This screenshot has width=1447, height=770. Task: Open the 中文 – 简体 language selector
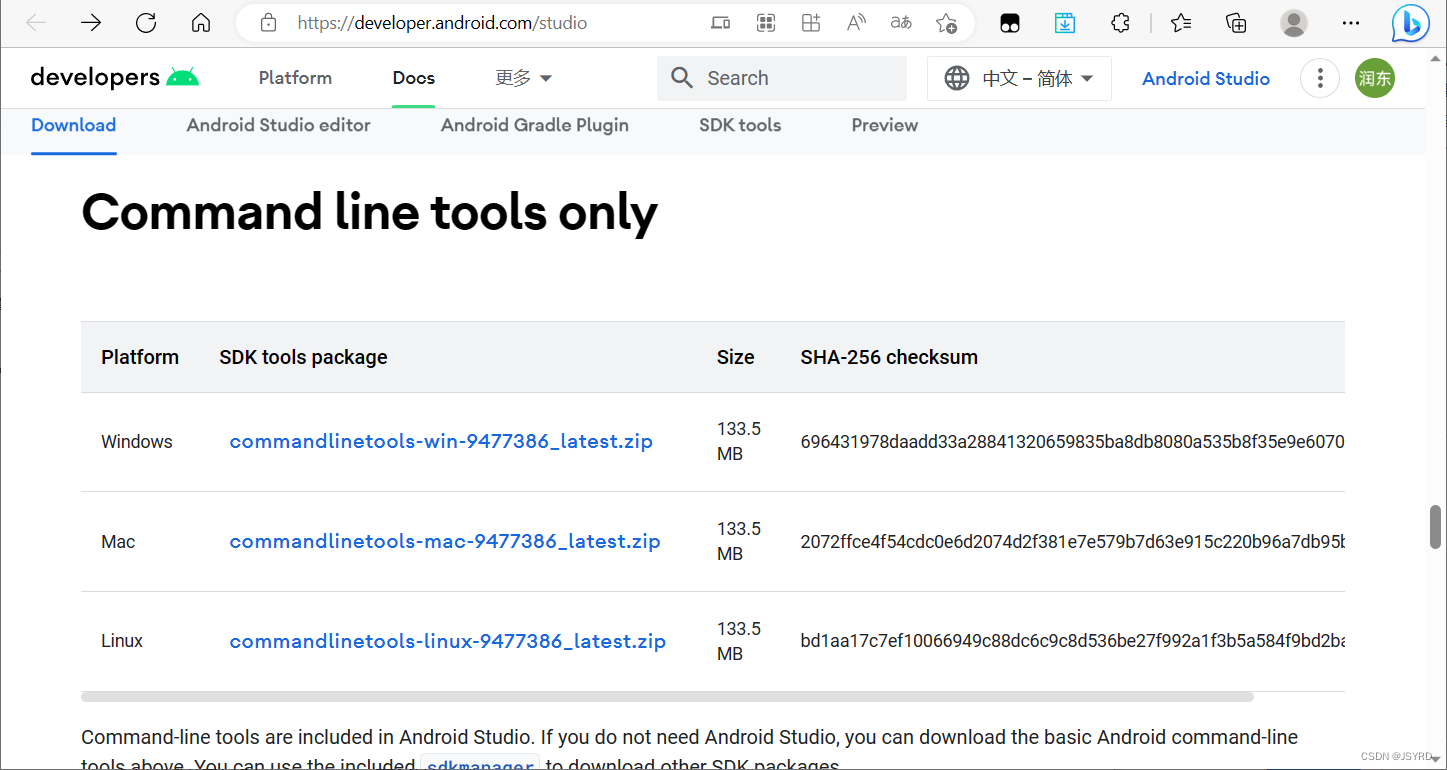click(x=1019, y=78)
